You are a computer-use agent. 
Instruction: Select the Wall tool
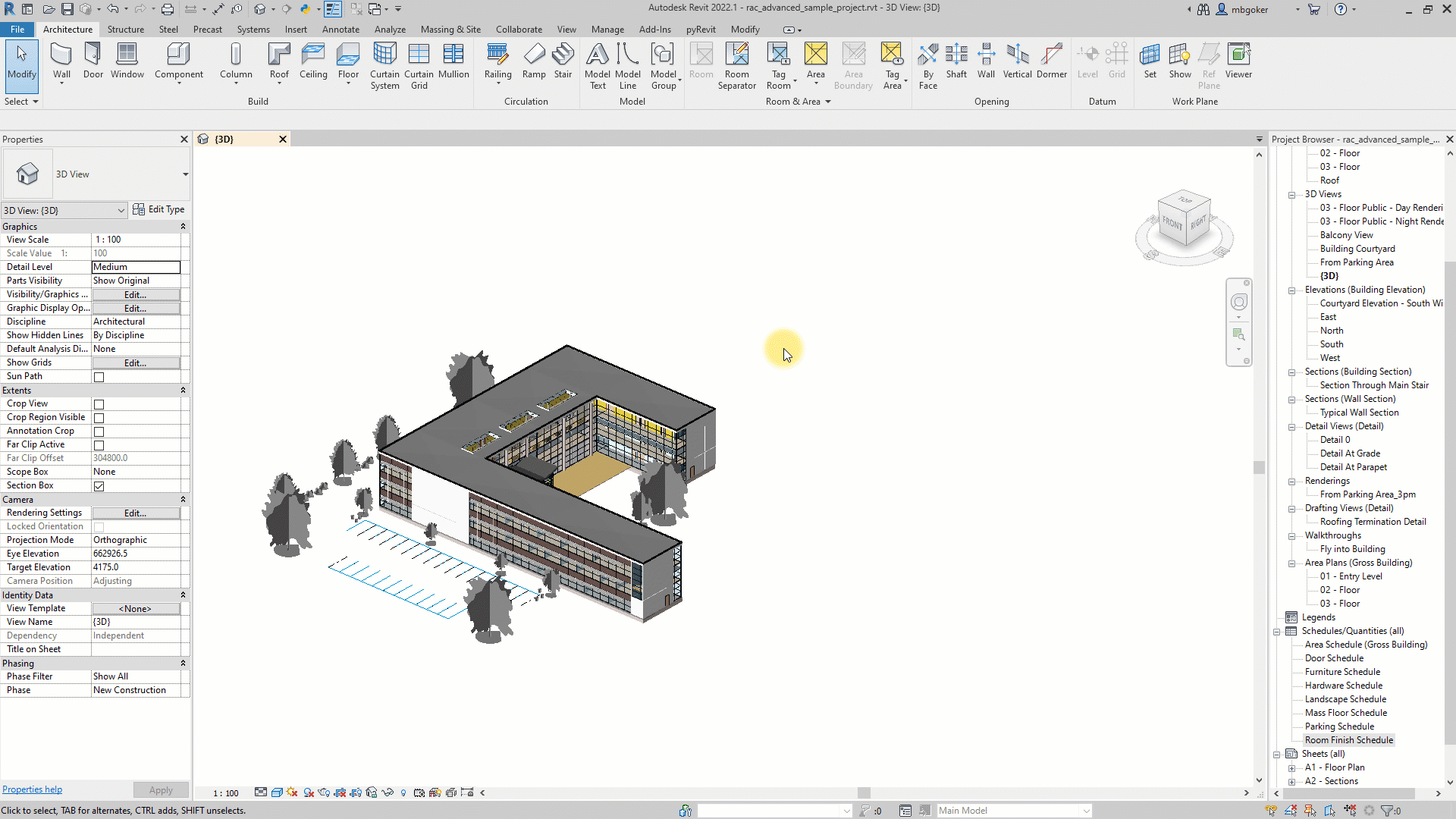pyautogui.click(x=61, y=61)
